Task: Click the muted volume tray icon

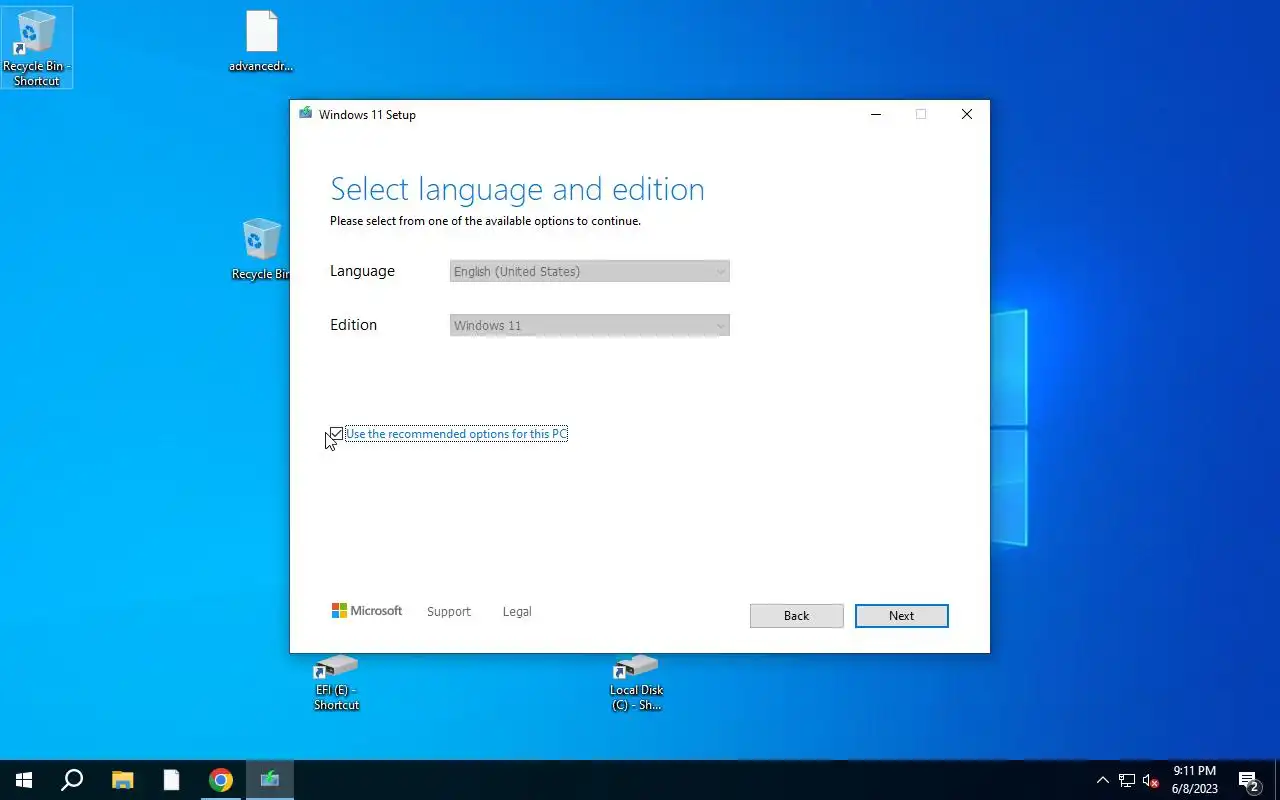Action: 1150,780
